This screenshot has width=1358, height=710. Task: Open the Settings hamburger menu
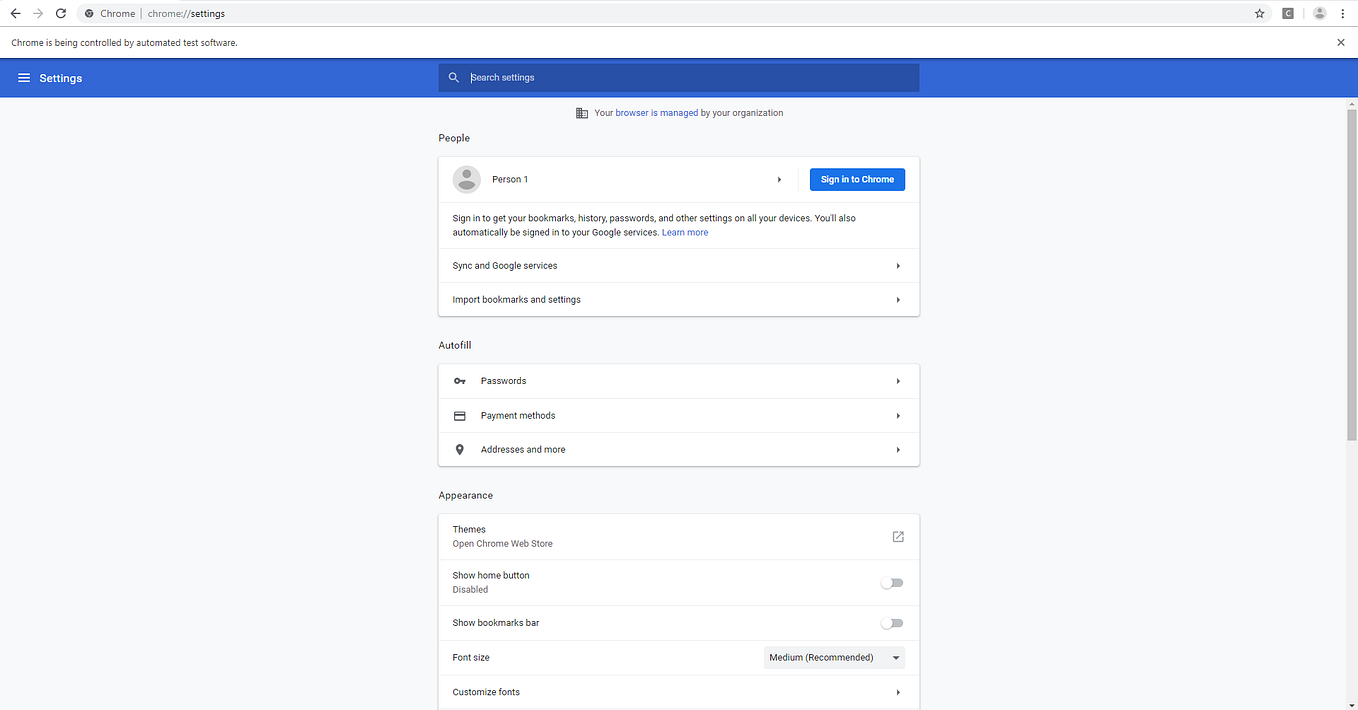click(22, 77)
